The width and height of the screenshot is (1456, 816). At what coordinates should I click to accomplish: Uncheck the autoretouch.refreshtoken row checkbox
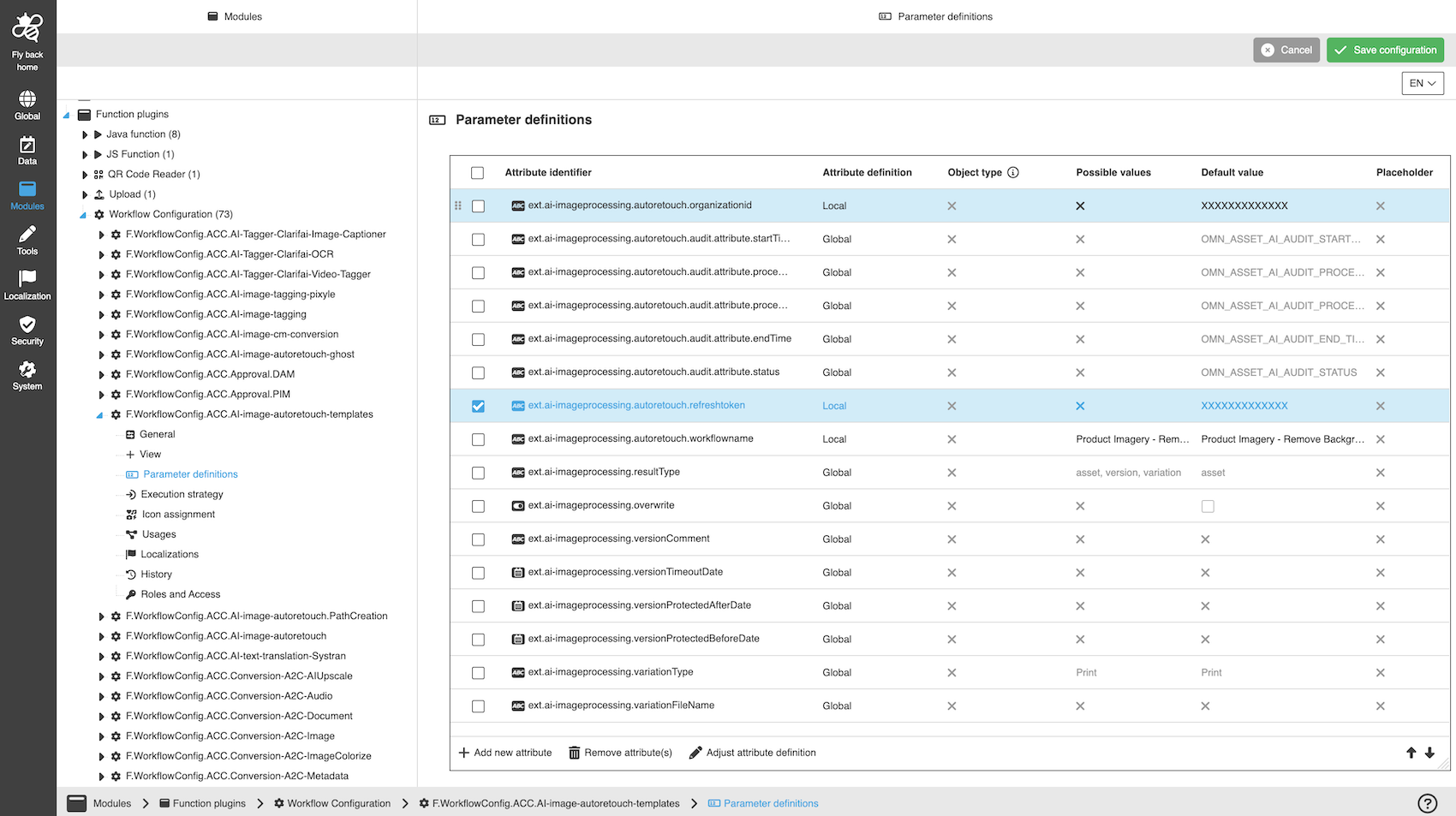pyautogui.click(x=478, y=406)
